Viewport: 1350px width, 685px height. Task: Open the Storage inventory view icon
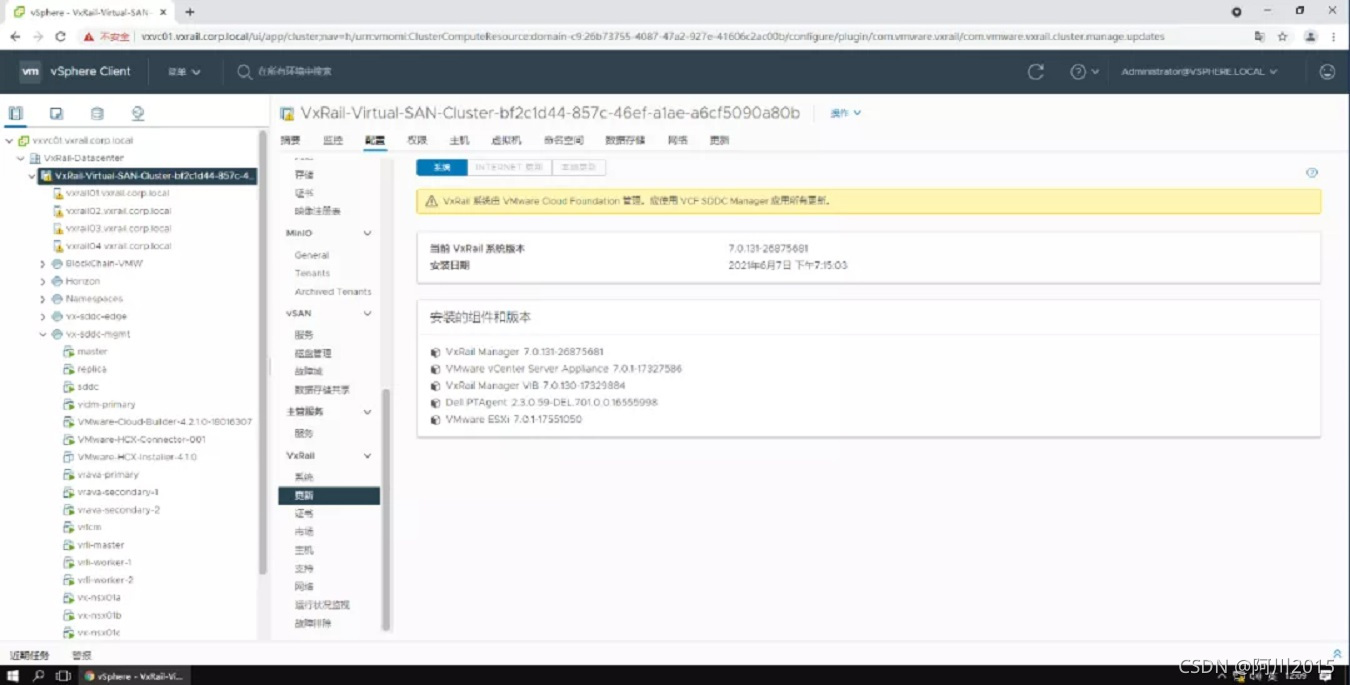97,114
